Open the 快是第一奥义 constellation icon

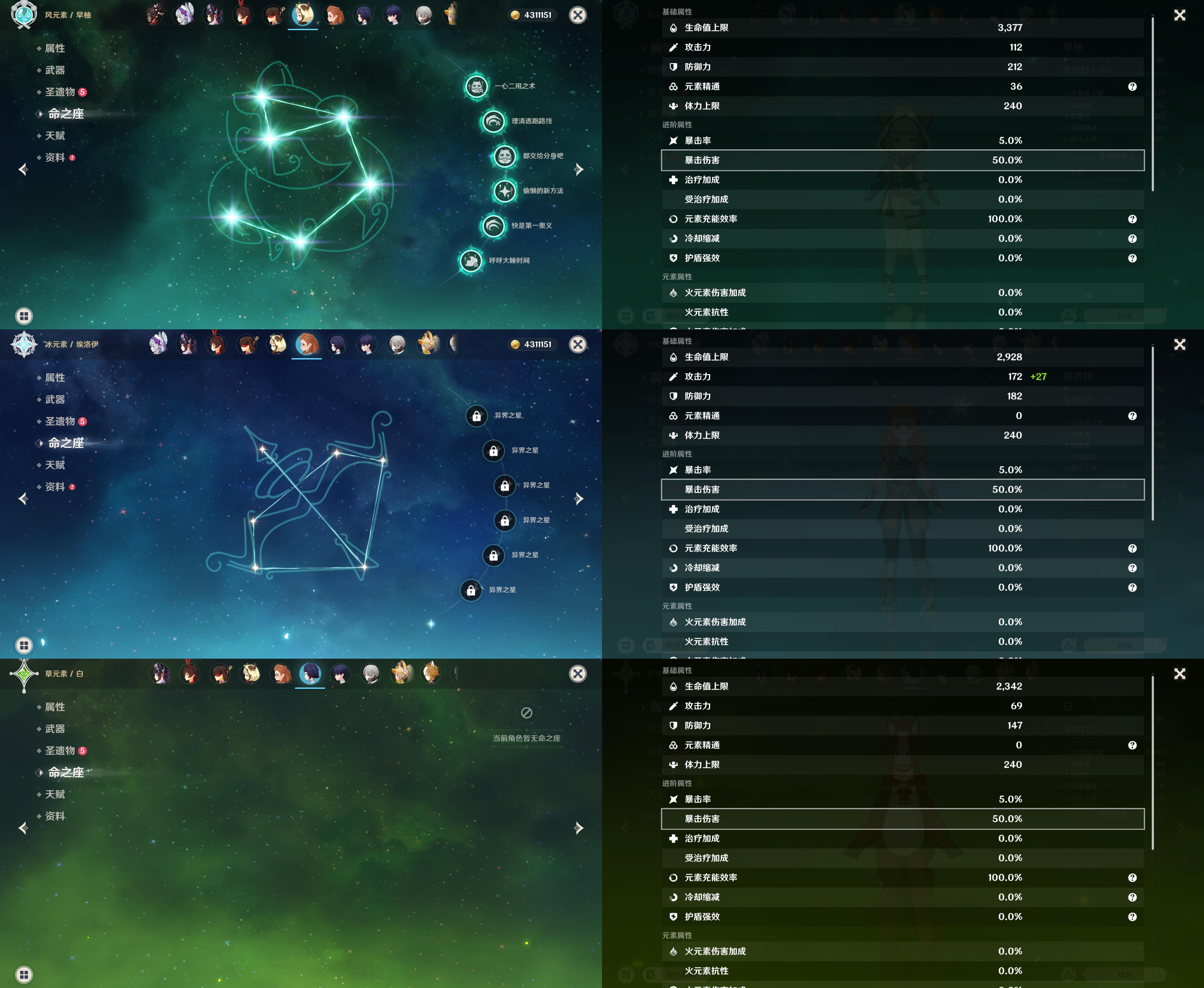(493, 226)
